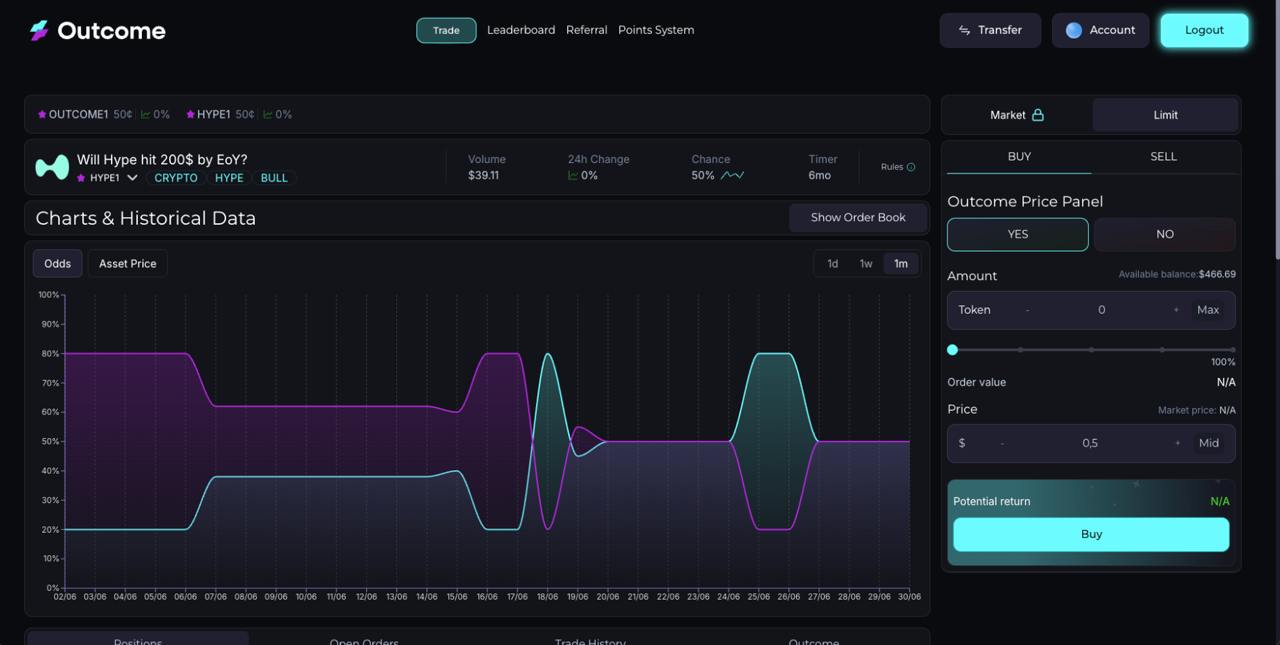Switch to the SELL tab

point(1163,157)
